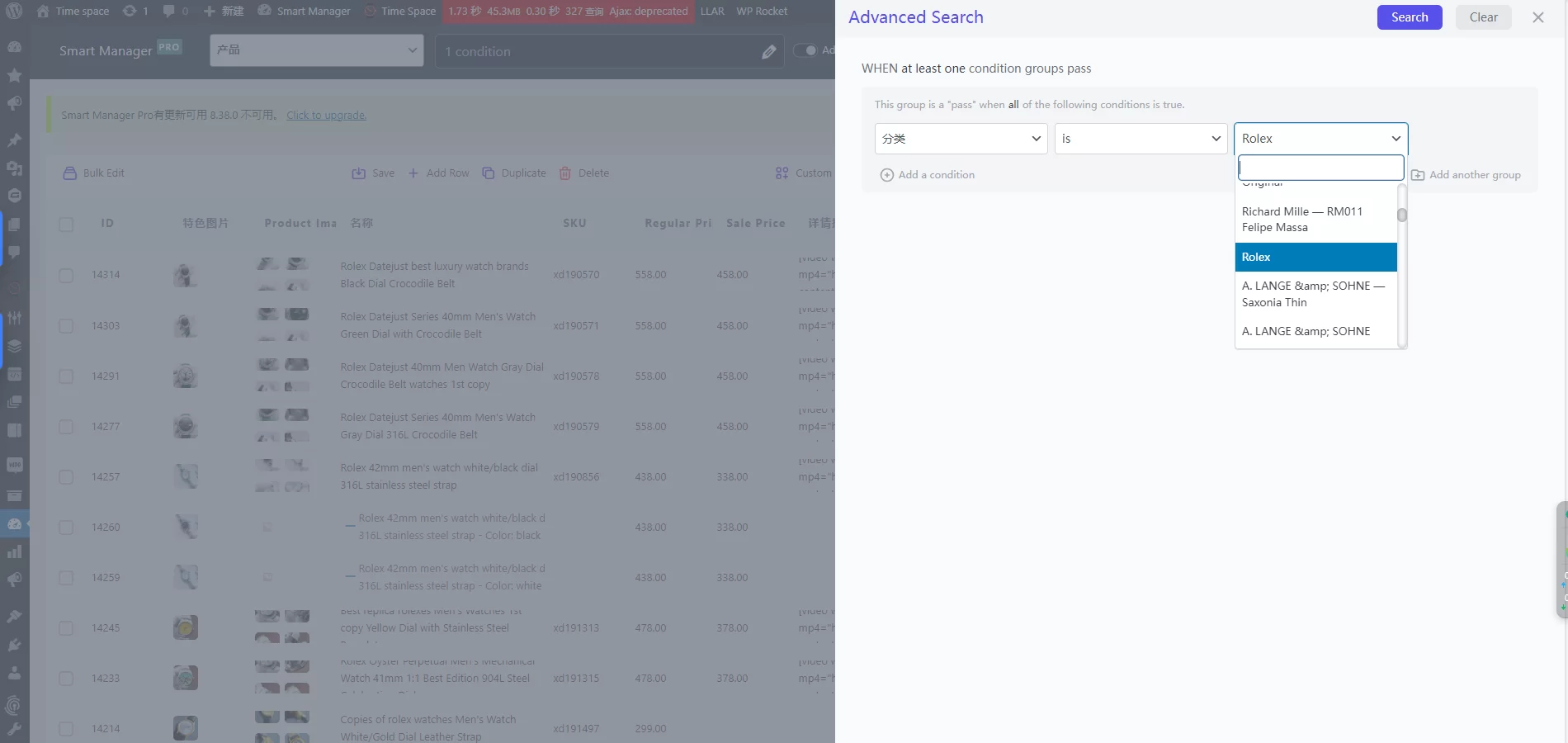1568x743 pixels.
Task: Check the row checkbox for ID 14303
Action: 66,326
